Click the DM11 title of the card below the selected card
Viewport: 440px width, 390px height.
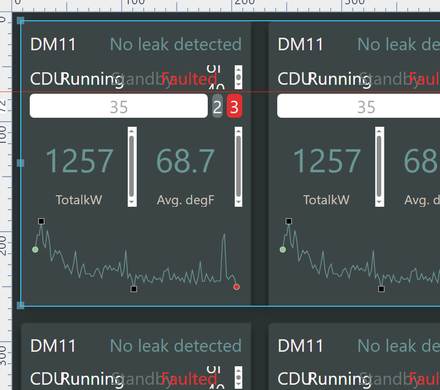[x=53, y=346]
